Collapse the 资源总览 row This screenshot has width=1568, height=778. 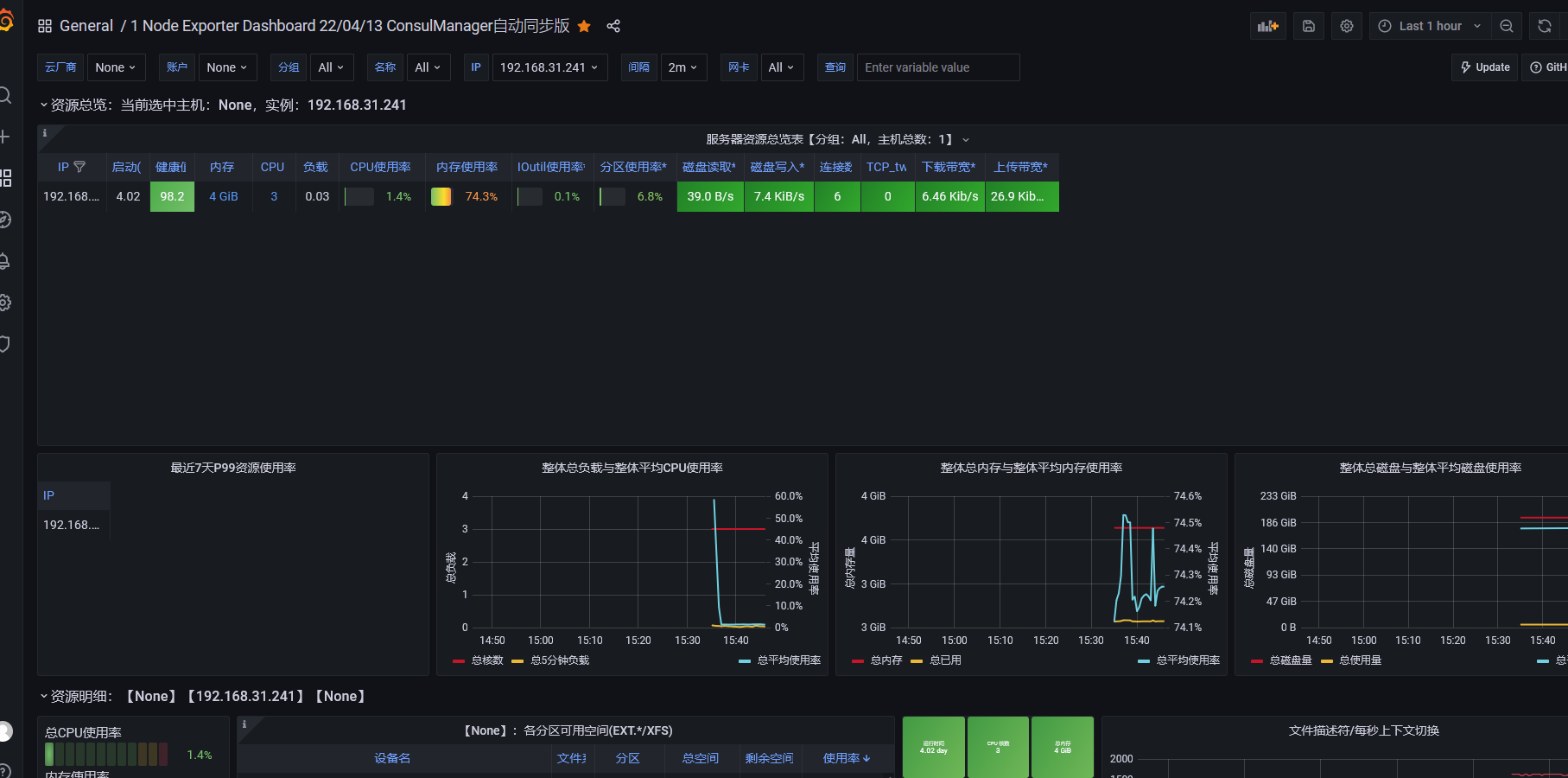(x=44, y=105)
